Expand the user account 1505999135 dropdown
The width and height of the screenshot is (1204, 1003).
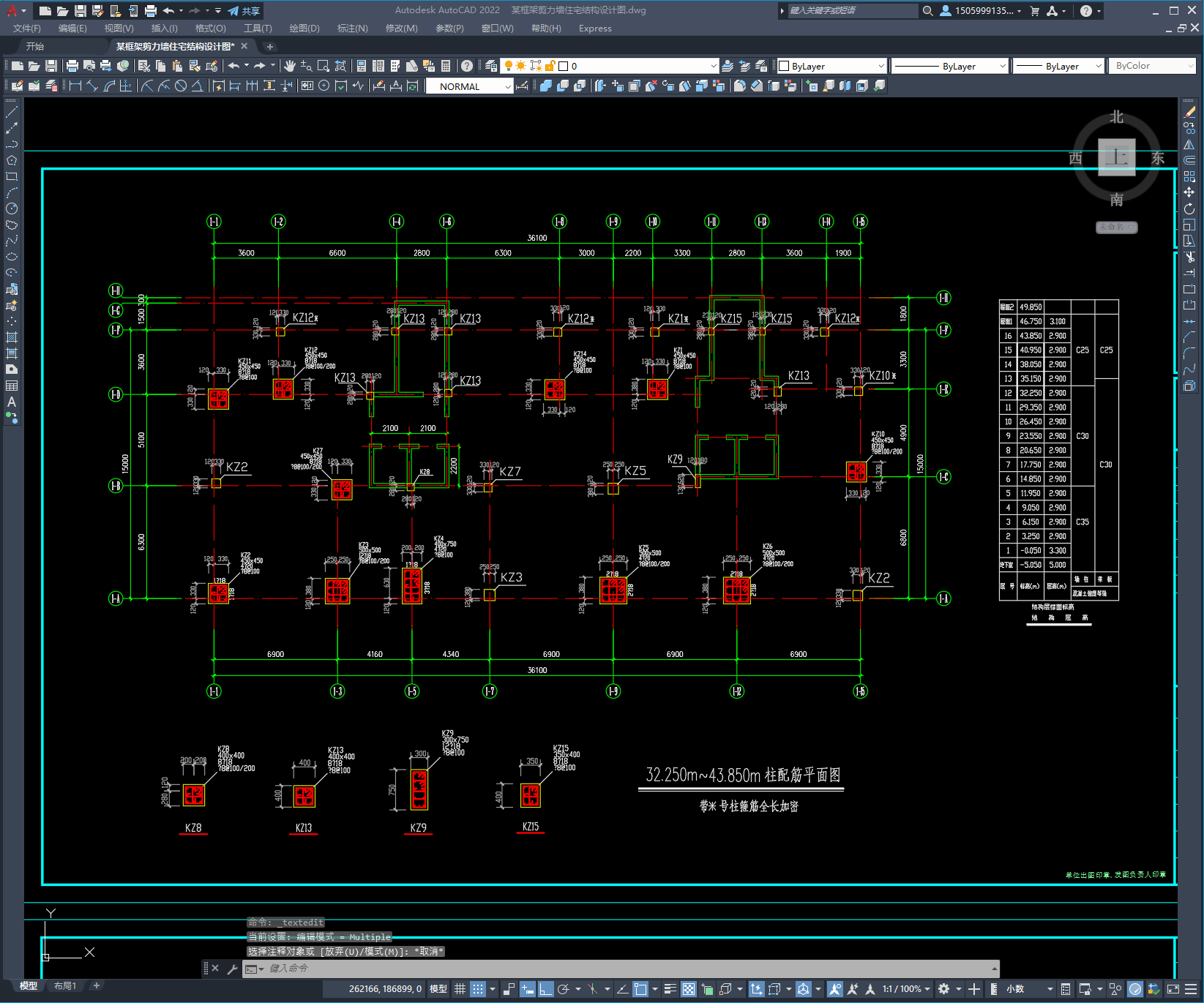[x=981, y=11]
